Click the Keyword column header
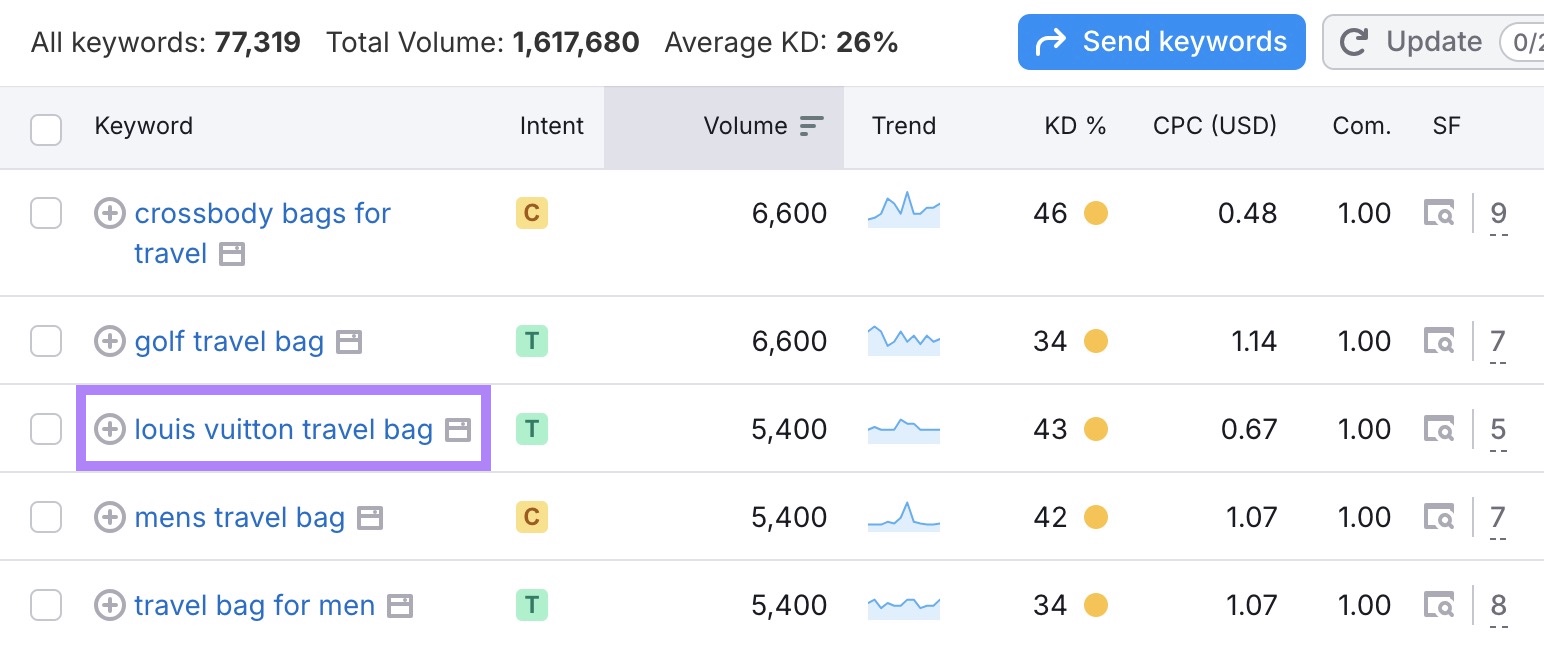Viewport: 1544px width, 646px height. coord(143,126)
